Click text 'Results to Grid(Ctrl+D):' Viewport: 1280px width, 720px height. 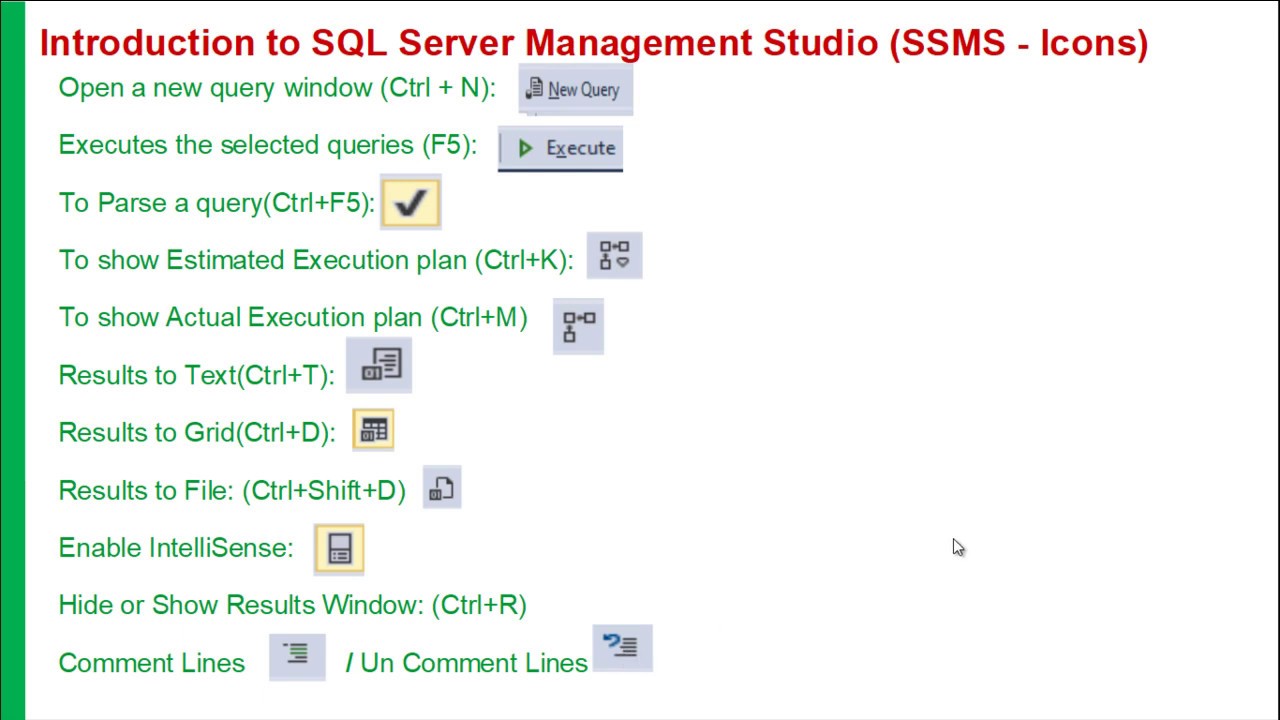click(197, 432)
